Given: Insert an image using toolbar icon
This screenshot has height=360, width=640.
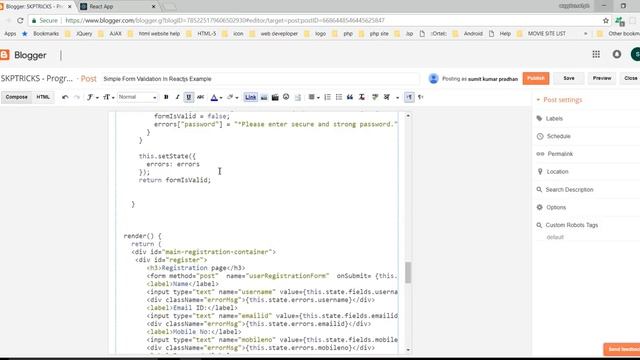Looking at the screenshot, I should 264,97.
